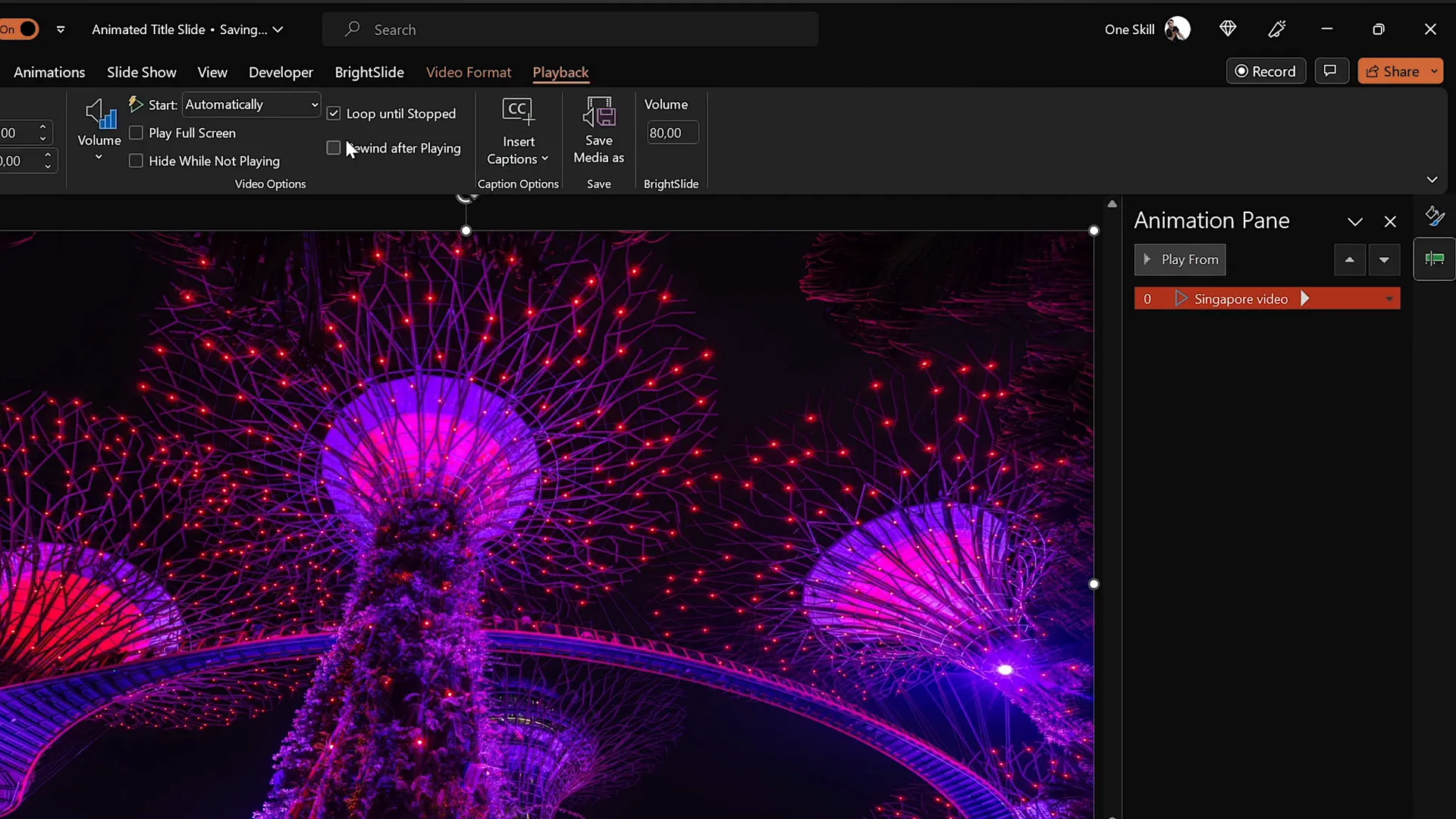
Task: Click the Designer brush icon on right edge
Action: click(1436, 216)
